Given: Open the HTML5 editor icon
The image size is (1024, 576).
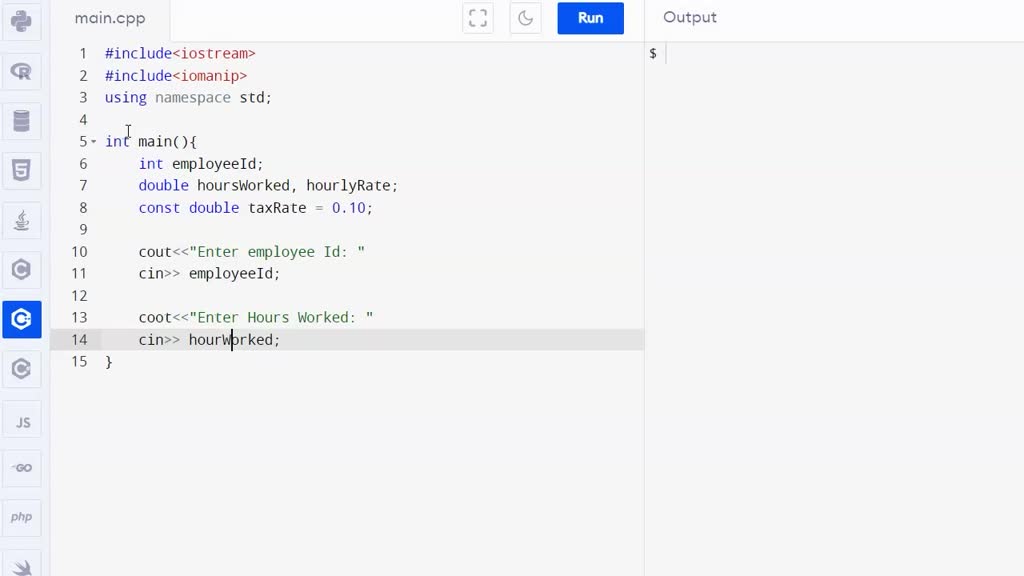Looking at the screenshot, I should [22, 170].
